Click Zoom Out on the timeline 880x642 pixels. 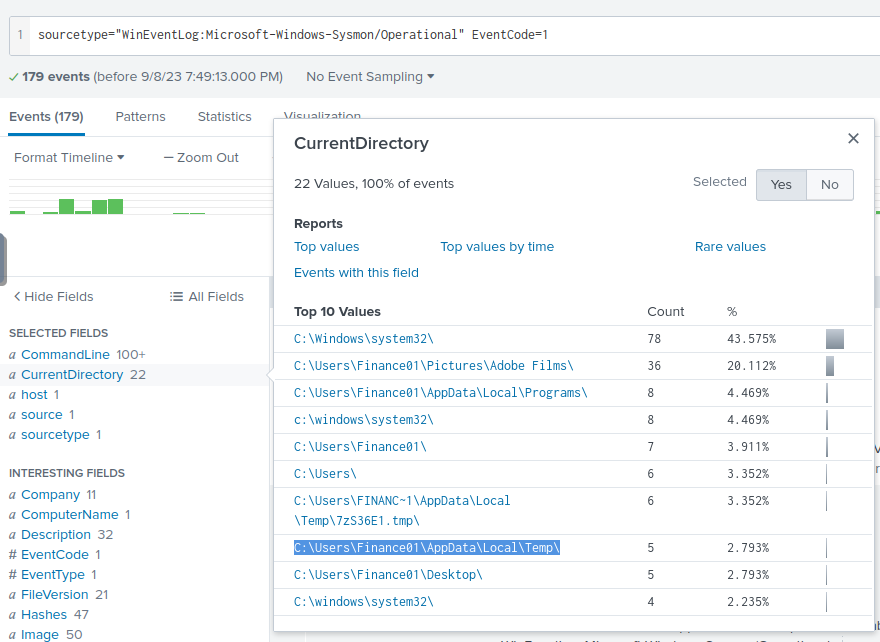pyautogui.click(x=201, y=158)
